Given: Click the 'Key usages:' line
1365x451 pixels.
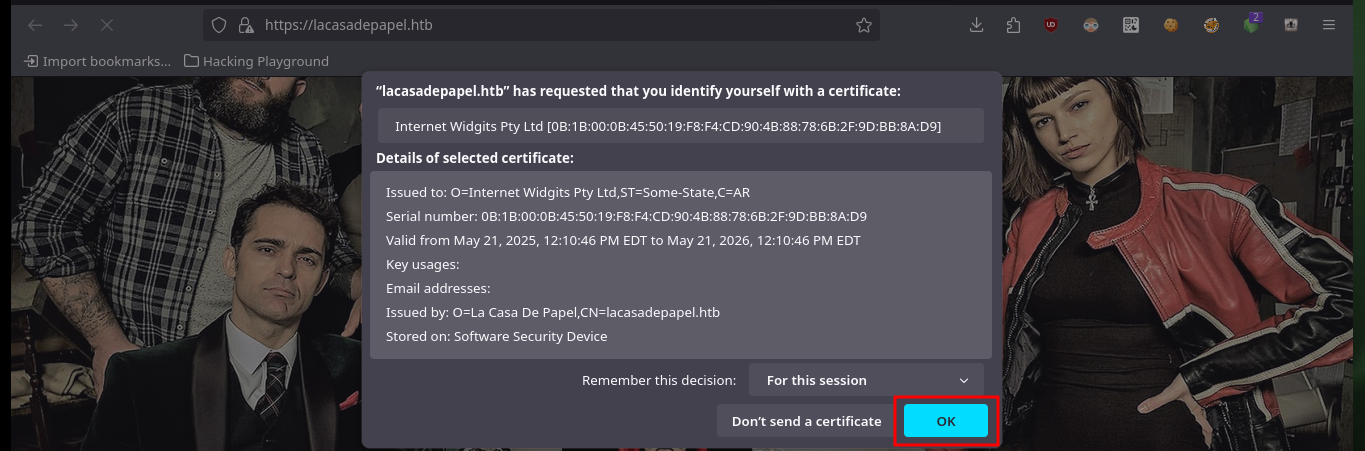Looking at the screenshot, I should [422, 264].
